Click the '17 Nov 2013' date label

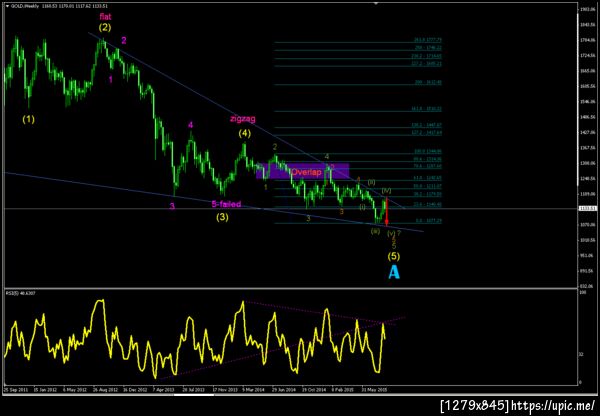tap(225, 390)
